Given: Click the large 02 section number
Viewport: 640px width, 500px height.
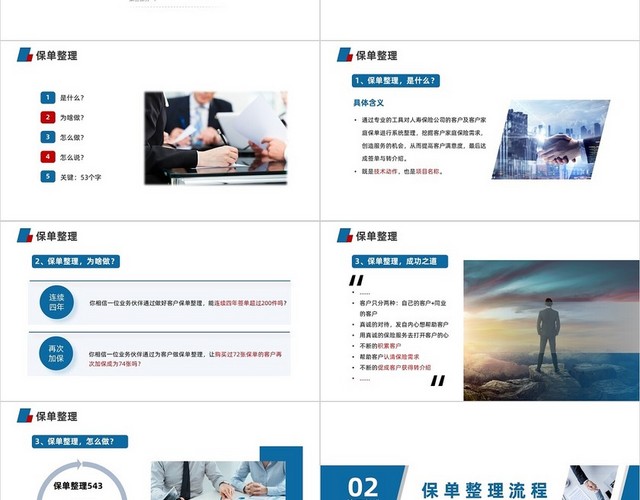Looking at the screenshot, I should [x=363, y=488].
